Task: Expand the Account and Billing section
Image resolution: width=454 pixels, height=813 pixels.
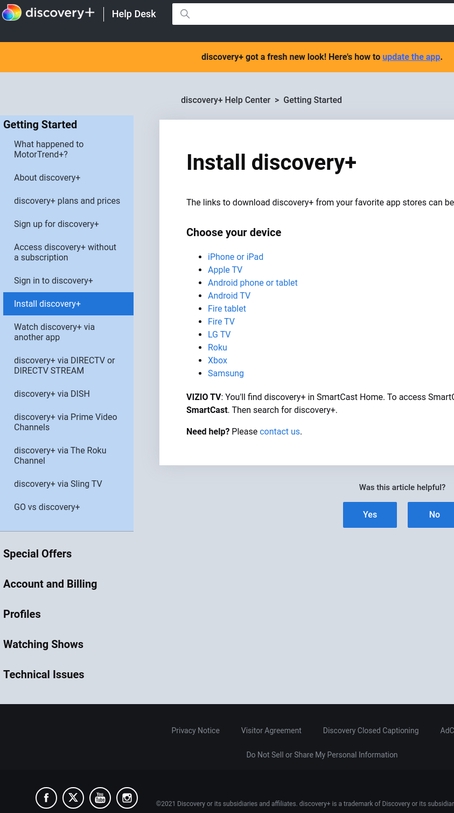Action: [x=50, y=584]
